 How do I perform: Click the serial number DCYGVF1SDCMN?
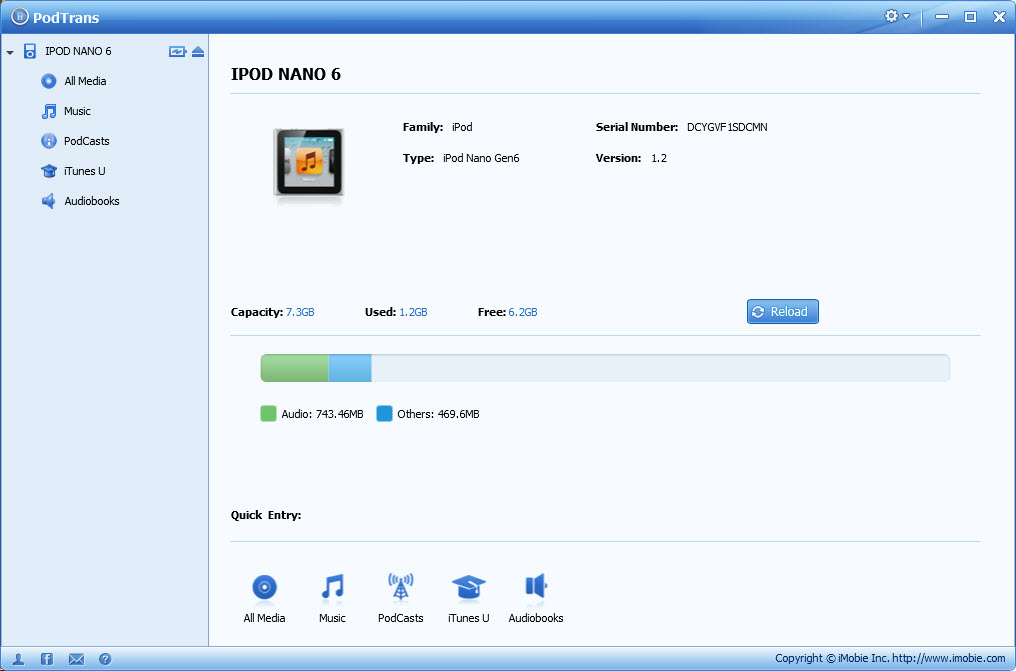pos(727,128)
